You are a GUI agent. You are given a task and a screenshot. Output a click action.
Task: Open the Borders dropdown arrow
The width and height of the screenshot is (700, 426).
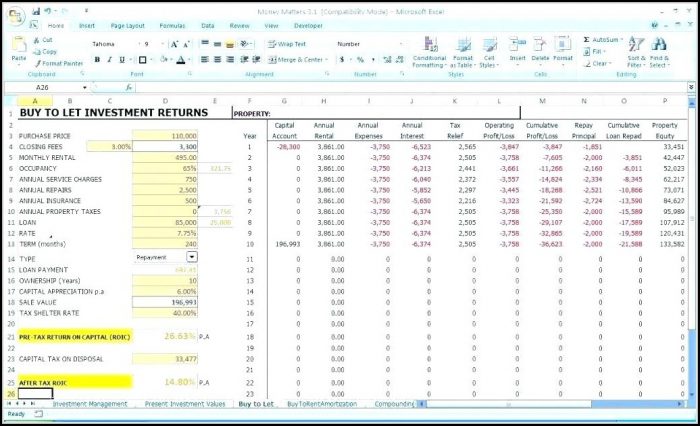152,59
